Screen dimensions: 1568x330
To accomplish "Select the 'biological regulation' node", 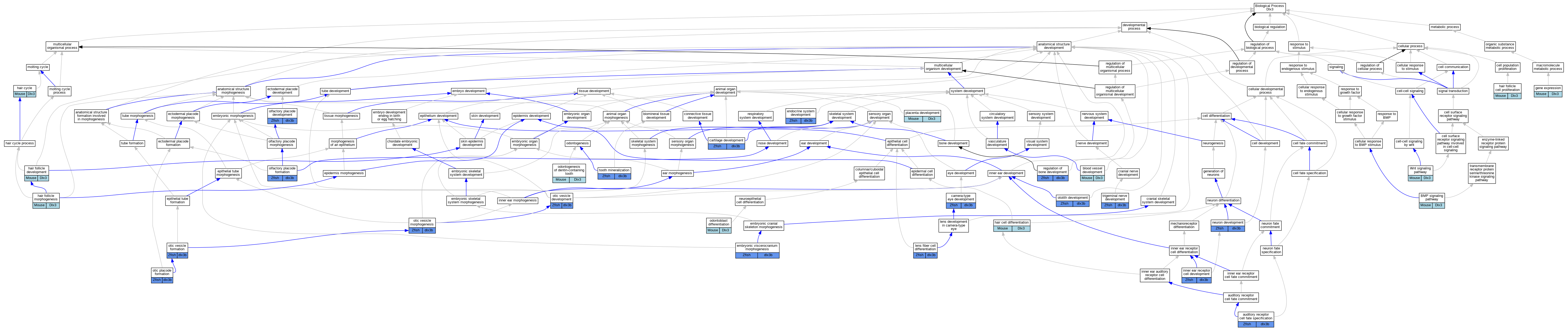I will [1270, 27].
